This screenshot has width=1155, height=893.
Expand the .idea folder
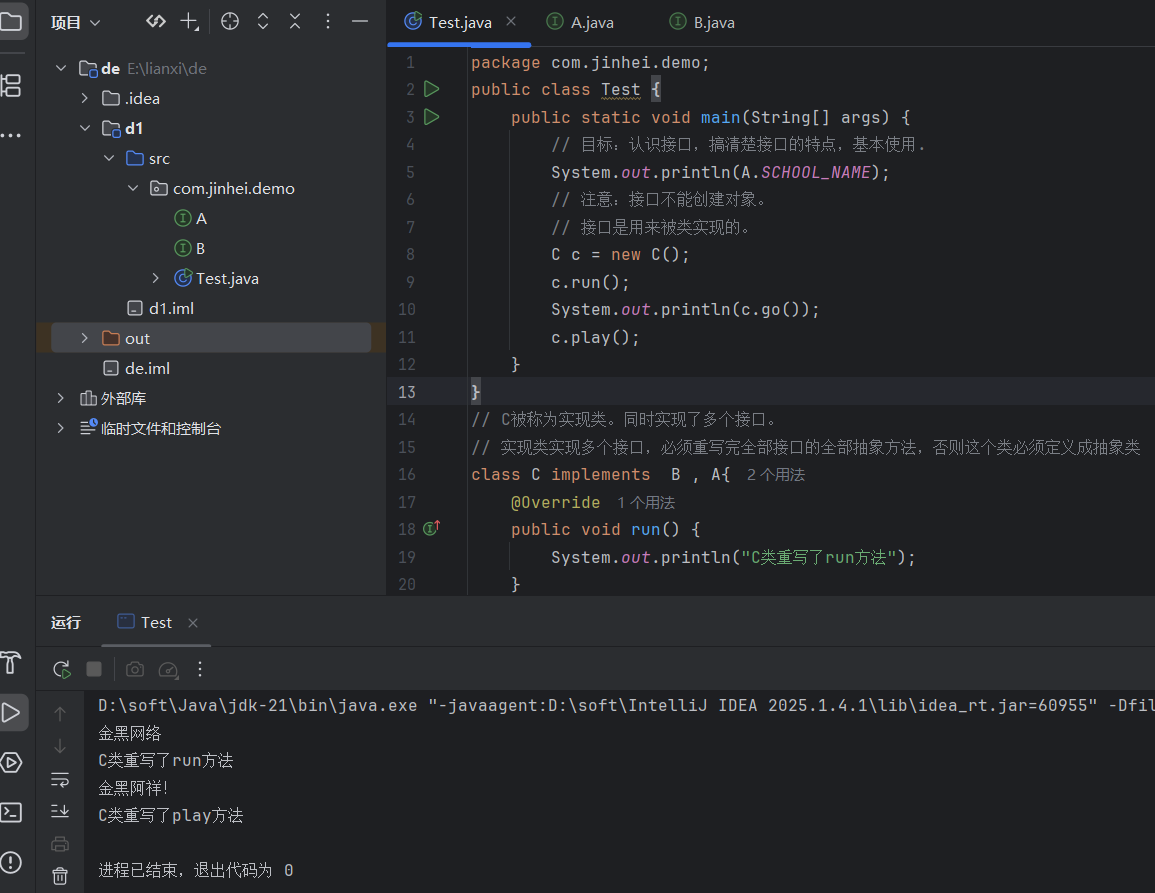tap(85, 98)
